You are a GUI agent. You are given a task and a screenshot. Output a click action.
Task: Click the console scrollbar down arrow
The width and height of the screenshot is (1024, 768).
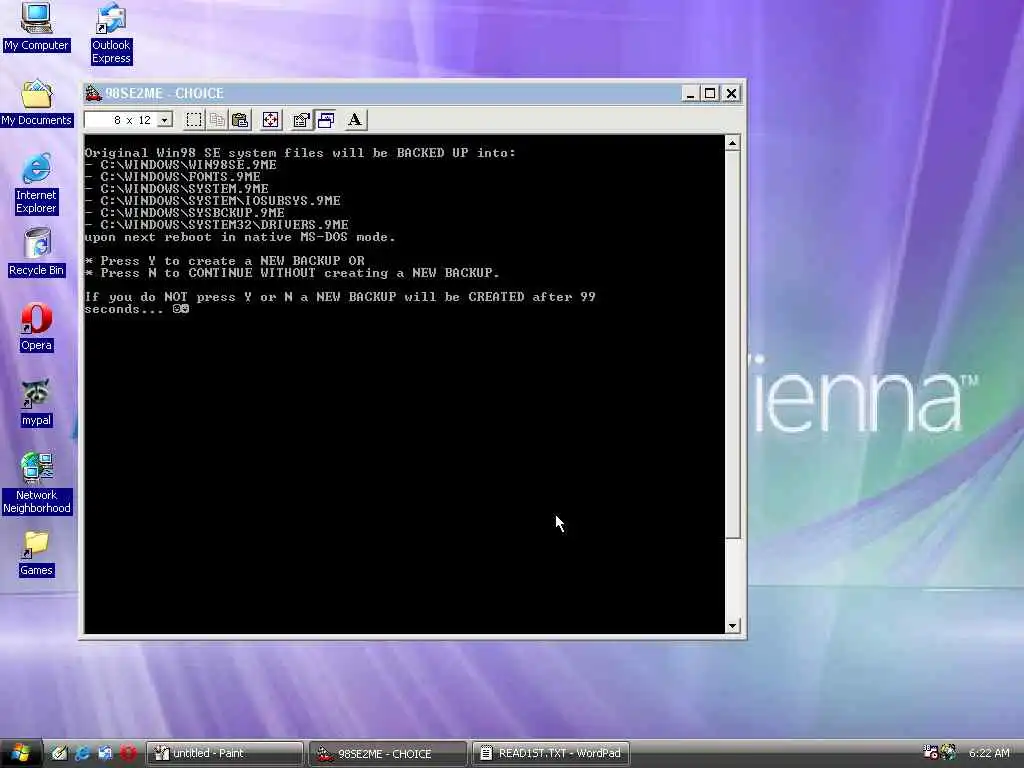click(733, 626)
